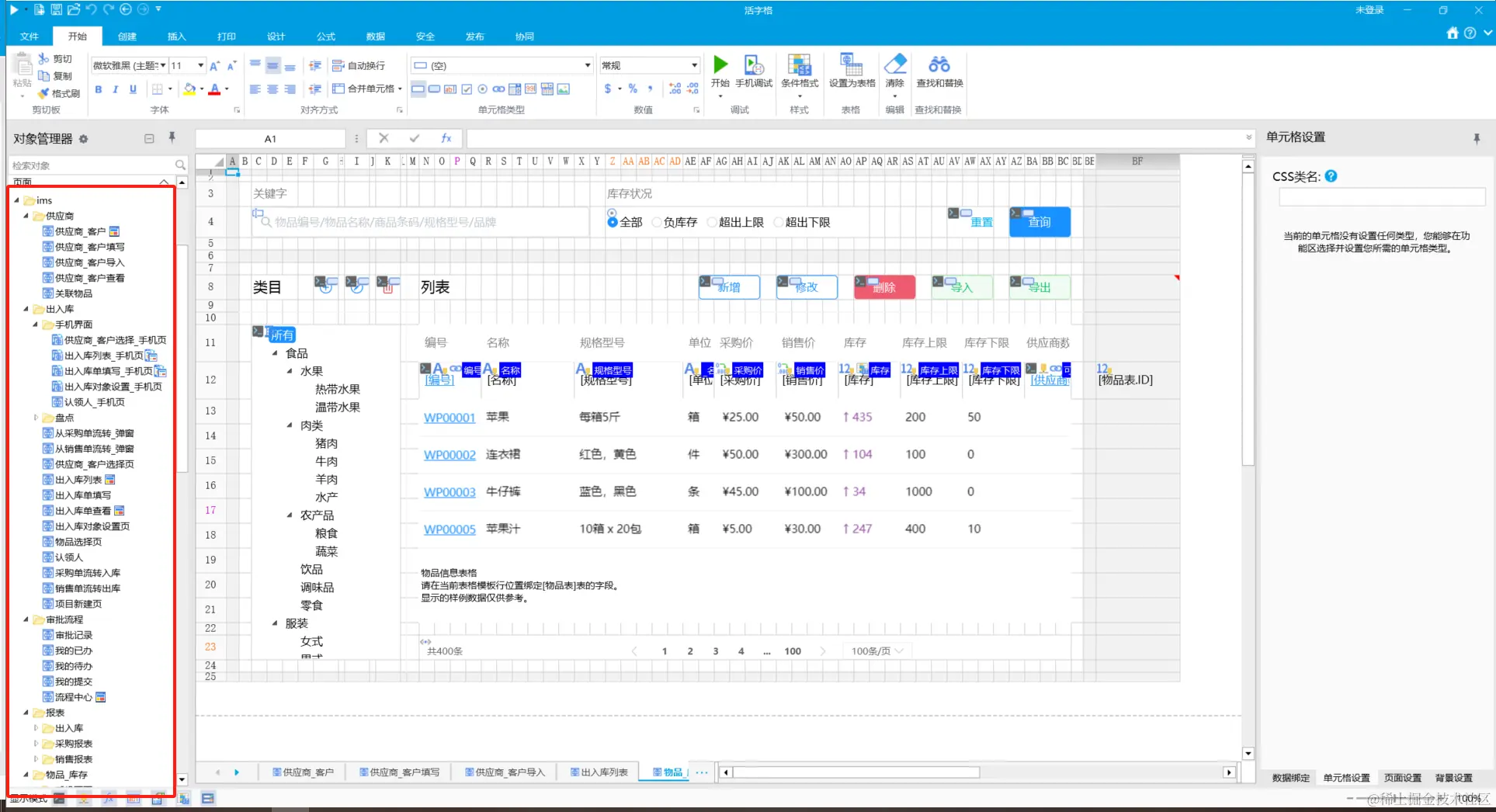Click the Format Painter (格式刷) icon
Screen dimensions: 1496x812
pyautogui.click(x=43, y=93)
